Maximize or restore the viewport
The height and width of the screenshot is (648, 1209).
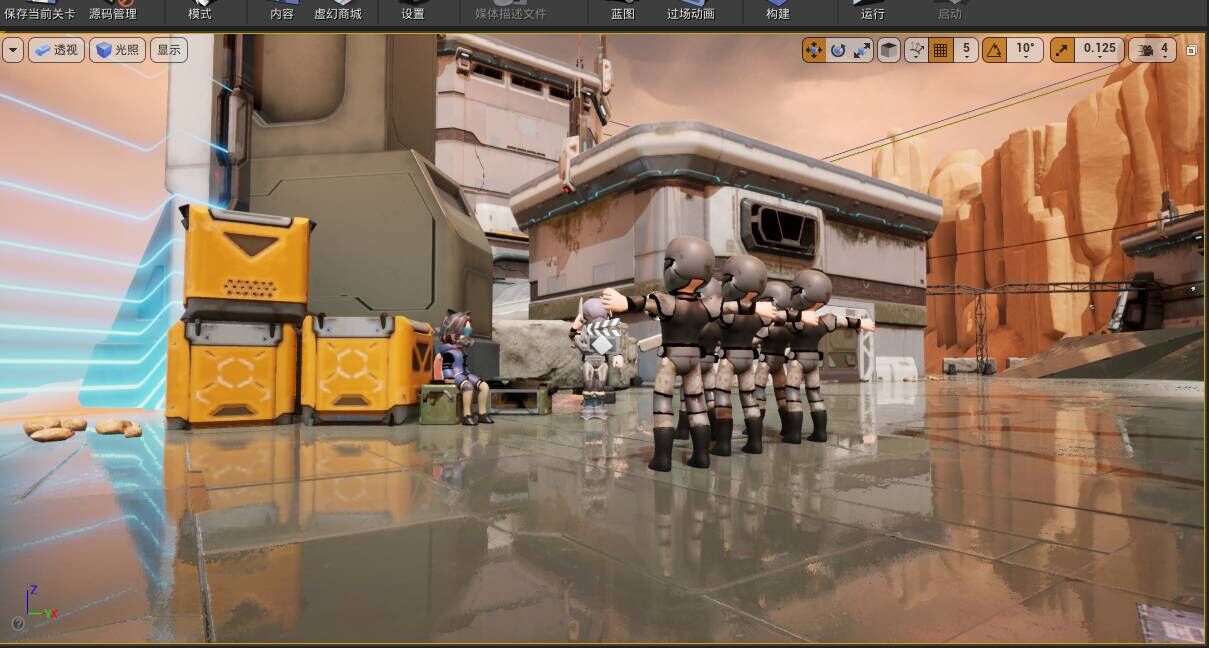point(1192,50)
